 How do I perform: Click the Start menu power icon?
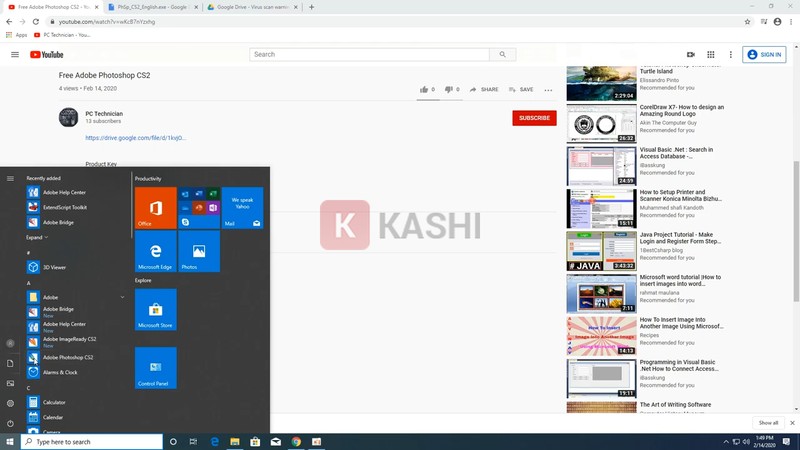pyautogui.click(x=10, y=423)
